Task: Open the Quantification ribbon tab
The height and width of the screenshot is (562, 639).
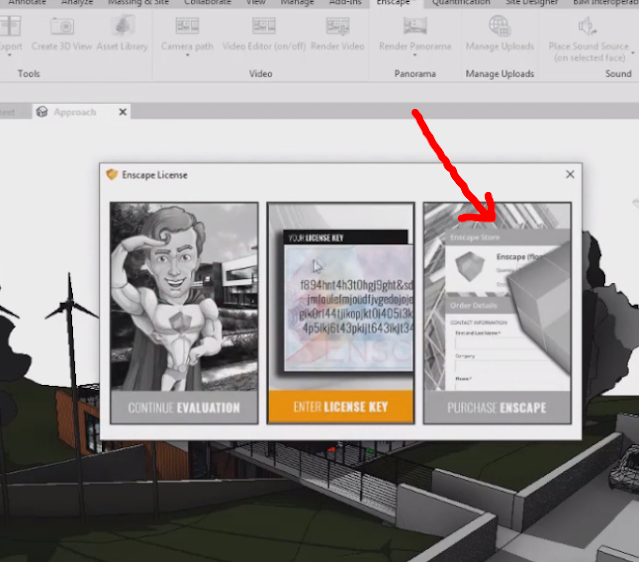Action: pyautogui.click(x=461, y=2)
